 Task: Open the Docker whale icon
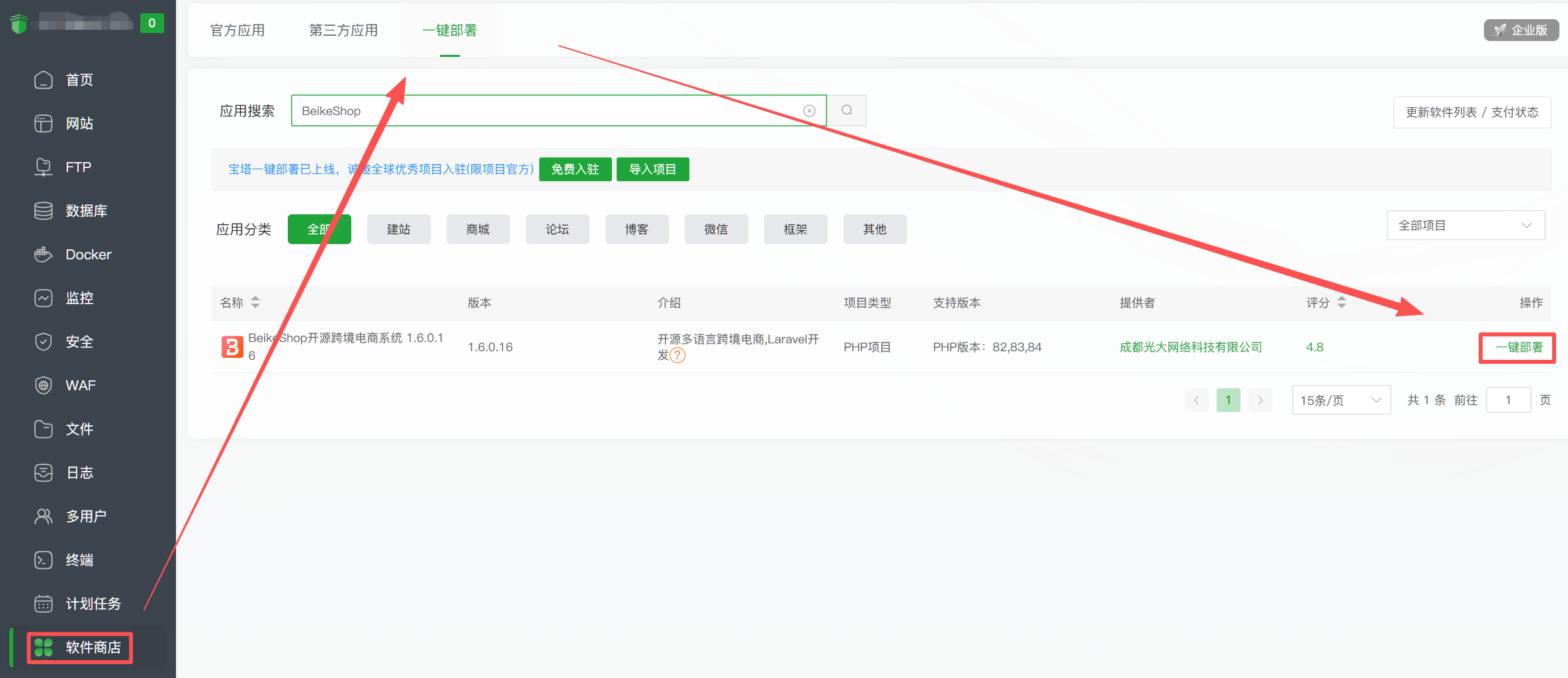coord(44,255)
